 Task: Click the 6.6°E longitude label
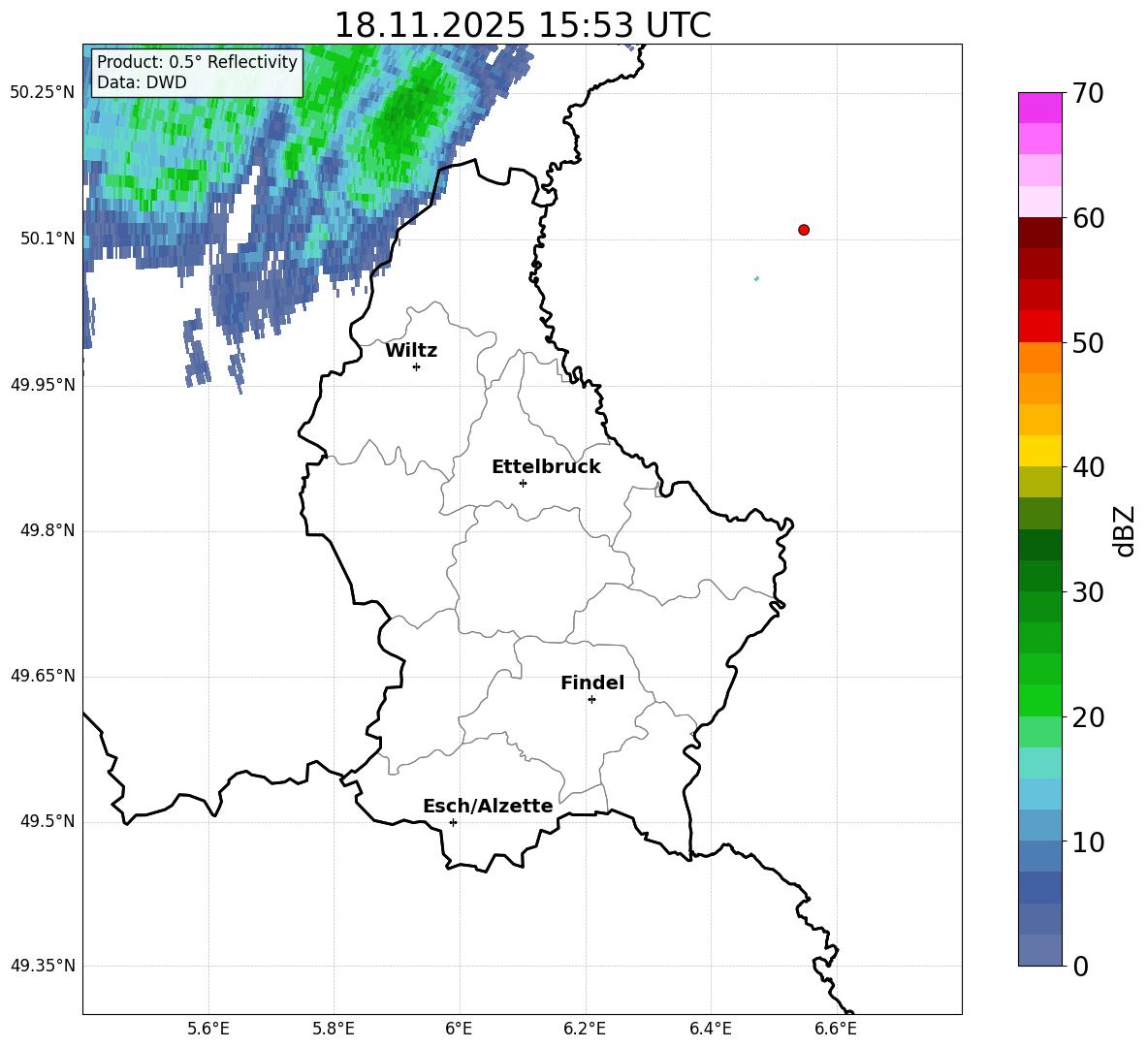tap(836, 1029)
